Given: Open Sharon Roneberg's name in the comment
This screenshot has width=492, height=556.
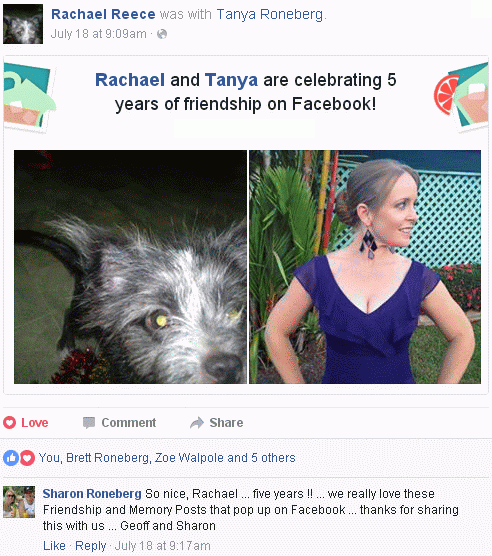Looking at the screenshot, I should click(x=92, y=494).
